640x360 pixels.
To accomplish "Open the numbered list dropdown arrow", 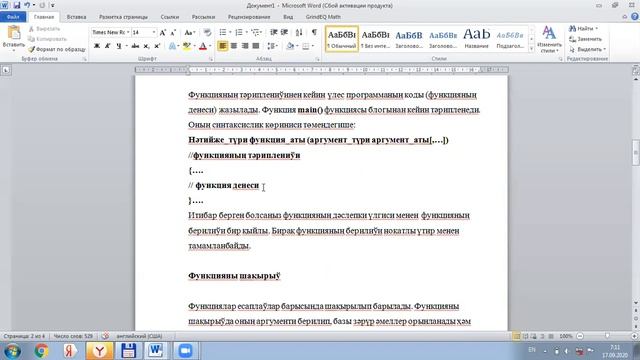I will coord(246,32).
